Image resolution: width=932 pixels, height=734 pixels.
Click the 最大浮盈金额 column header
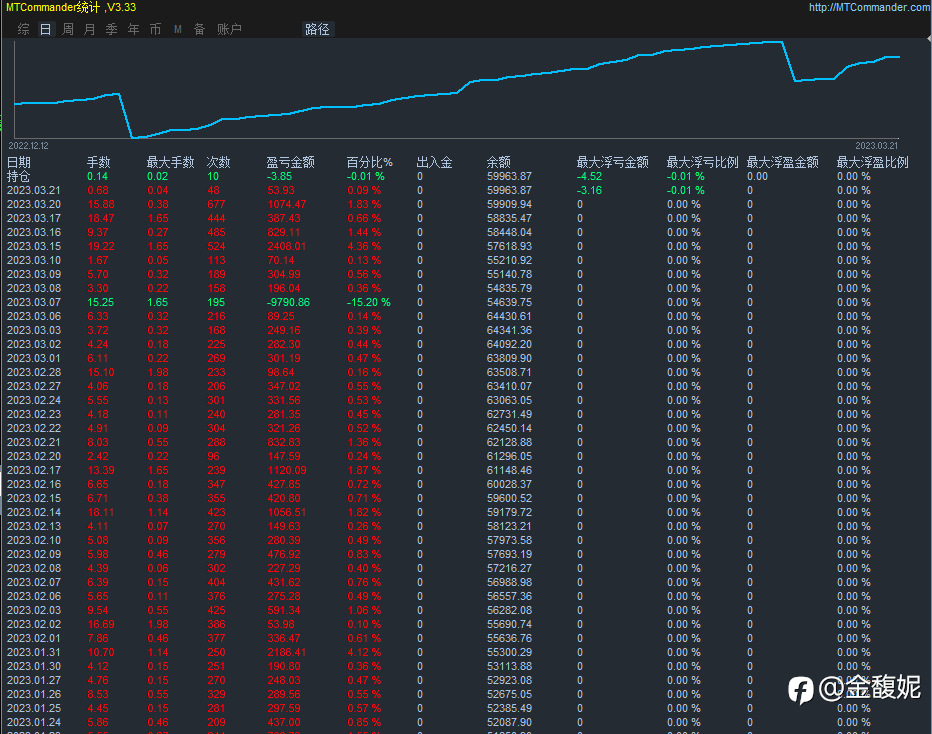(x=783, y=162)
